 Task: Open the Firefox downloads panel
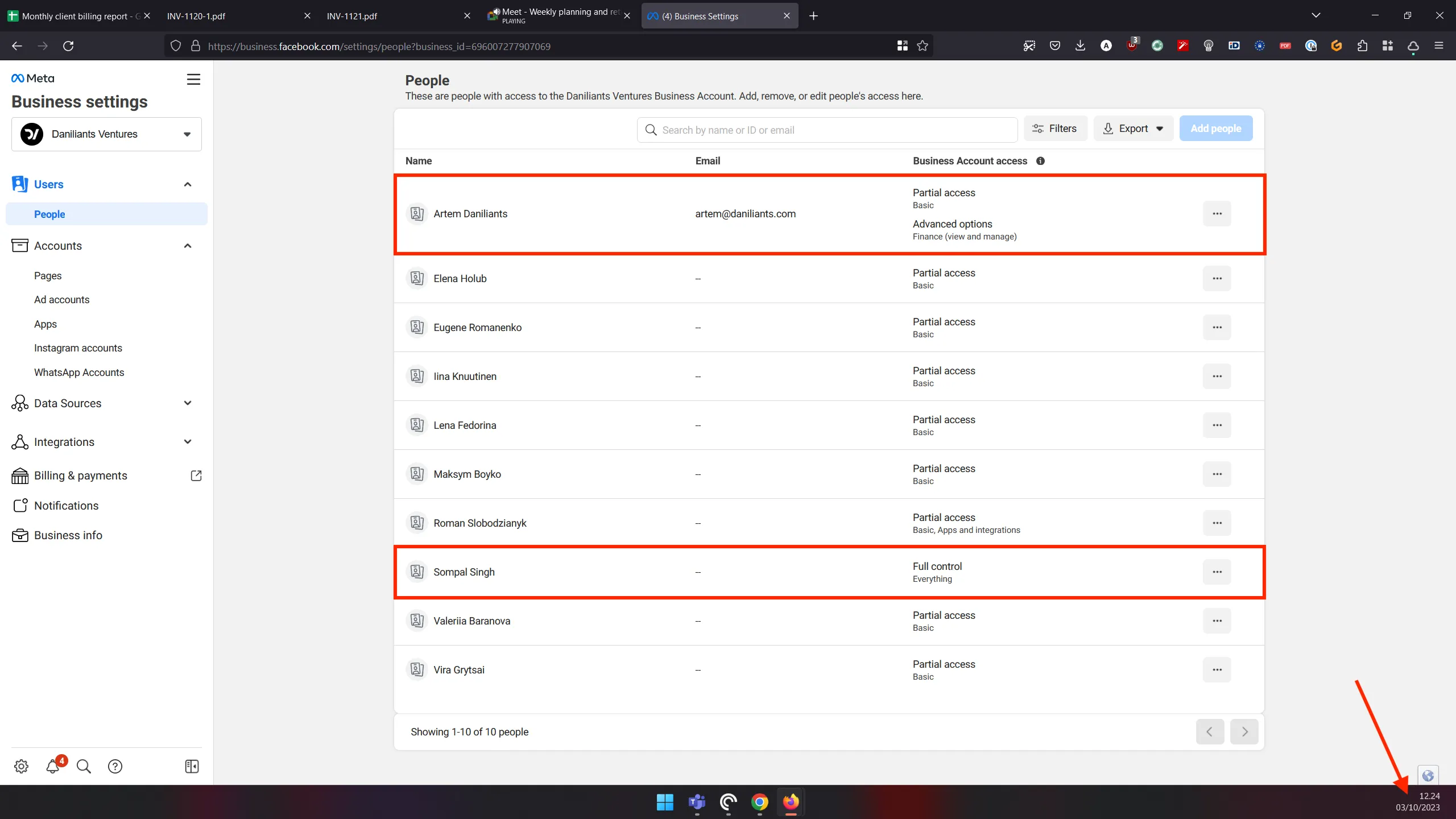1080,46
